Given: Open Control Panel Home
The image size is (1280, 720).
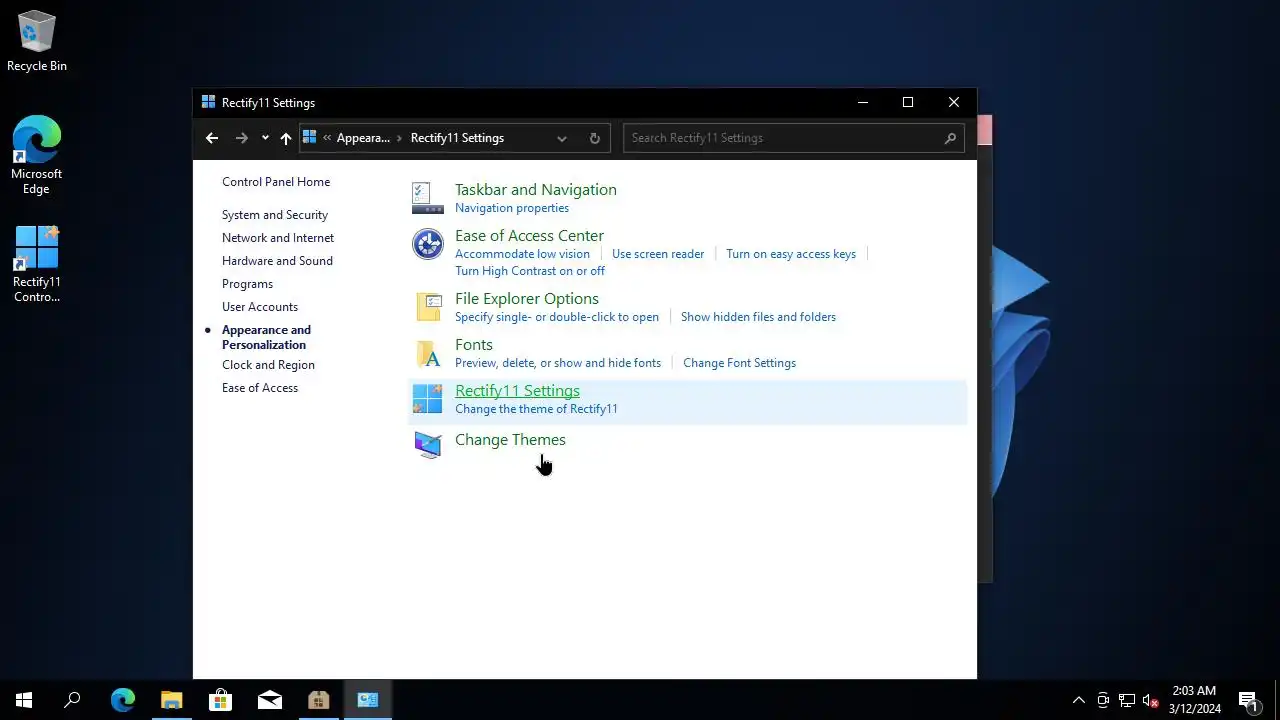Looking at the screenshot, I should [x=276, y=182].
